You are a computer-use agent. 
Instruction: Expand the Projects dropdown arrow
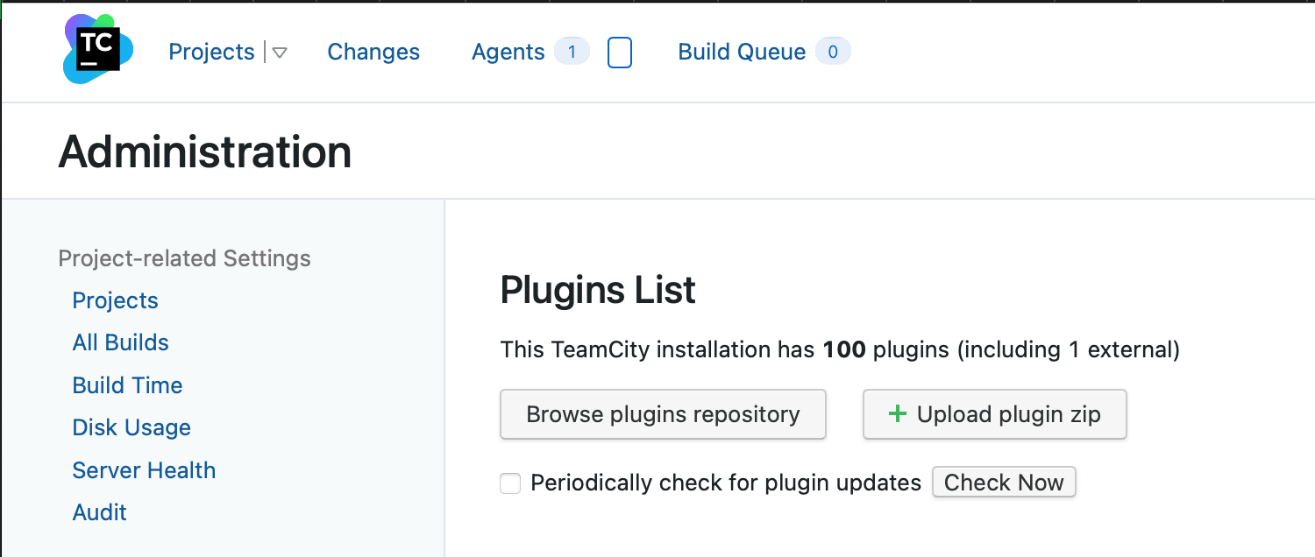pyautogui.click(x=280, y=53)
